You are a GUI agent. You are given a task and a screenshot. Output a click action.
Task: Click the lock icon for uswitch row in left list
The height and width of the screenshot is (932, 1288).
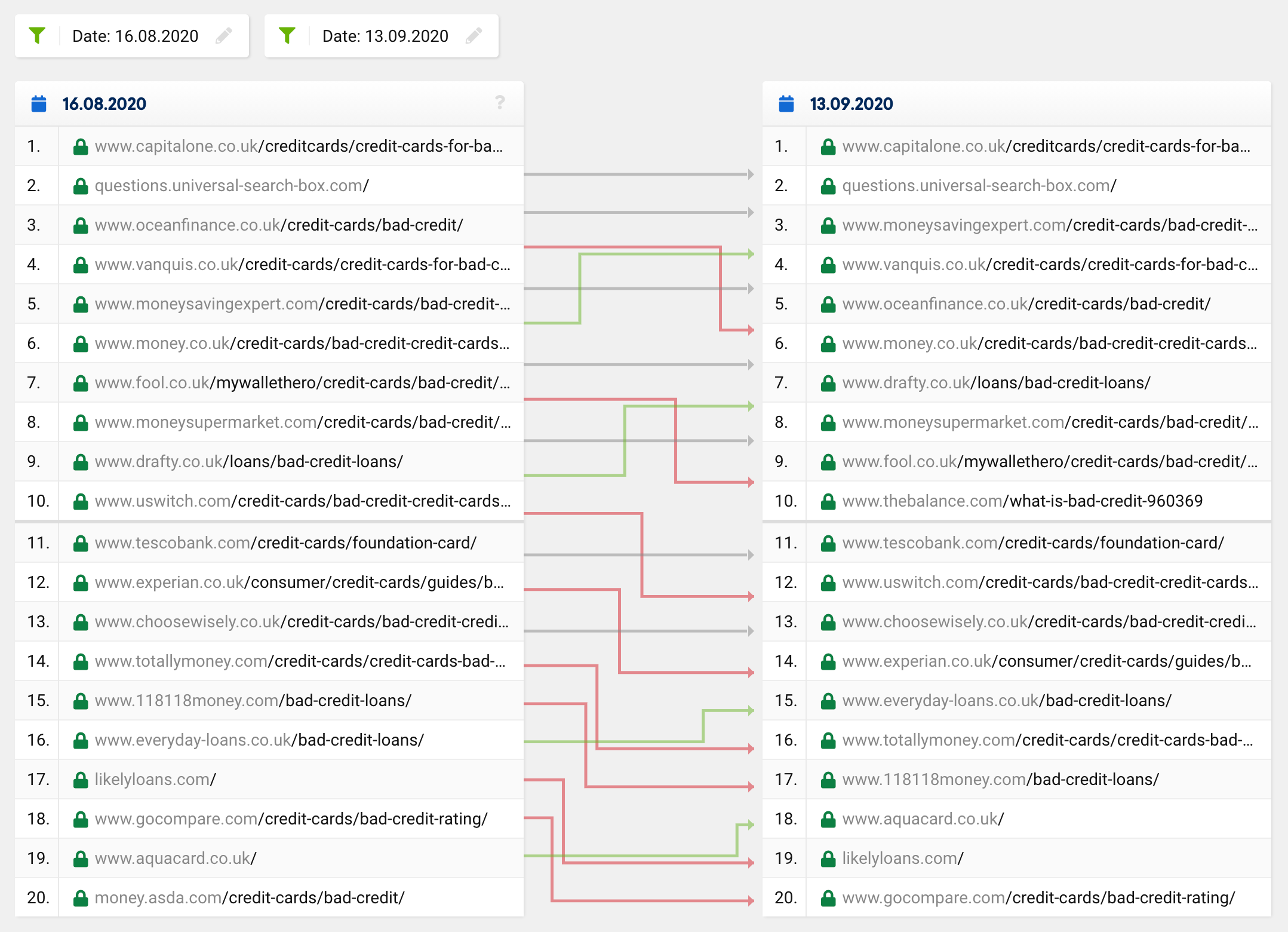click(81, 501)
